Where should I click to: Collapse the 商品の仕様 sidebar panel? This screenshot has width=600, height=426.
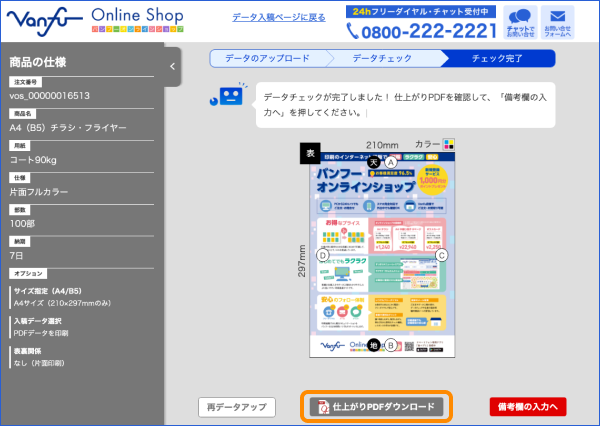(173, 67)
